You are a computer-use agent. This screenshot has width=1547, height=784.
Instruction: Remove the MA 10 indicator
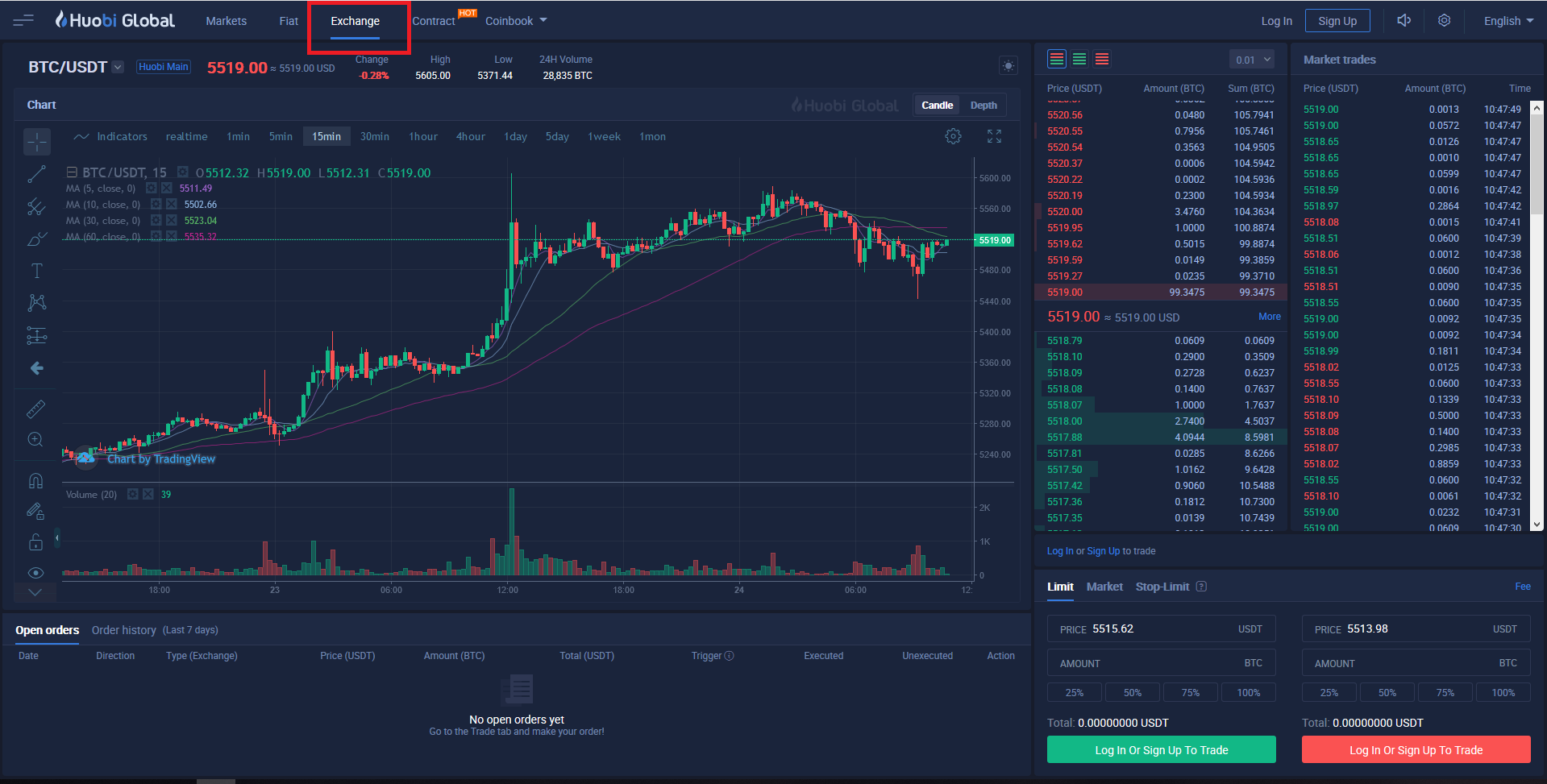point(172,205)
